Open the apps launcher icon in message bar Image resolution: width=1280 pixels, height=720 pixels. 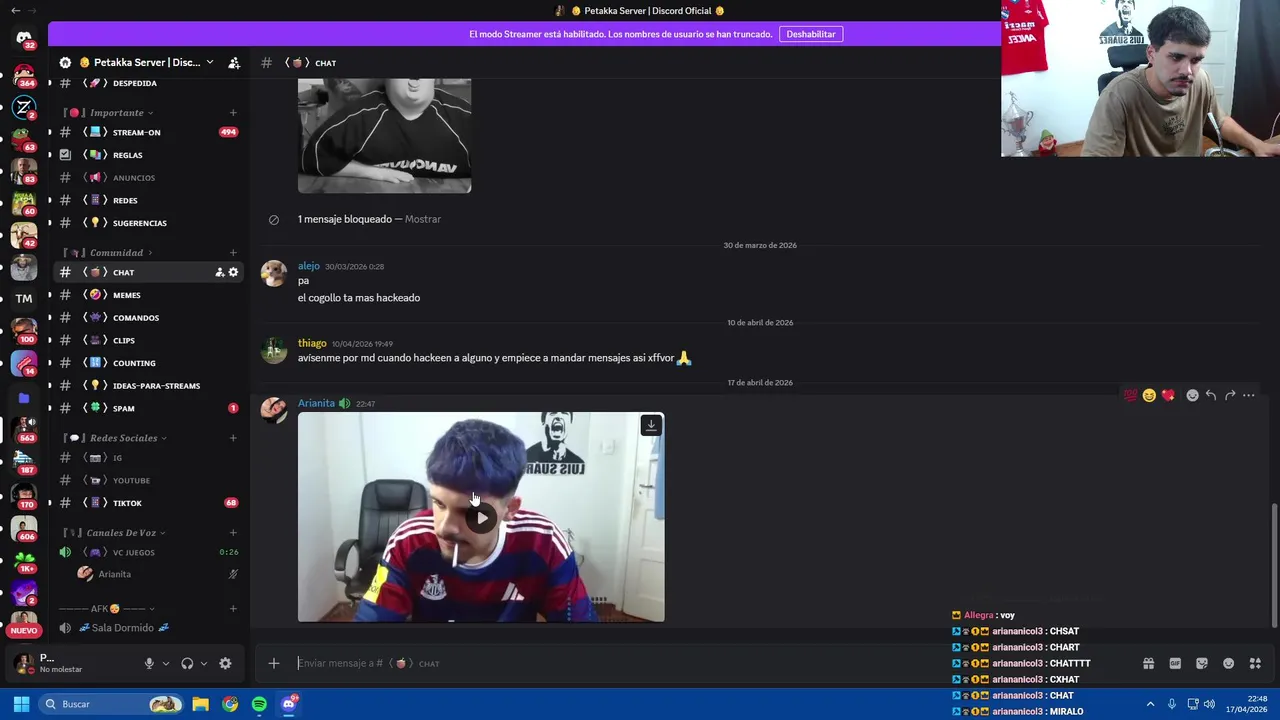1255,663
